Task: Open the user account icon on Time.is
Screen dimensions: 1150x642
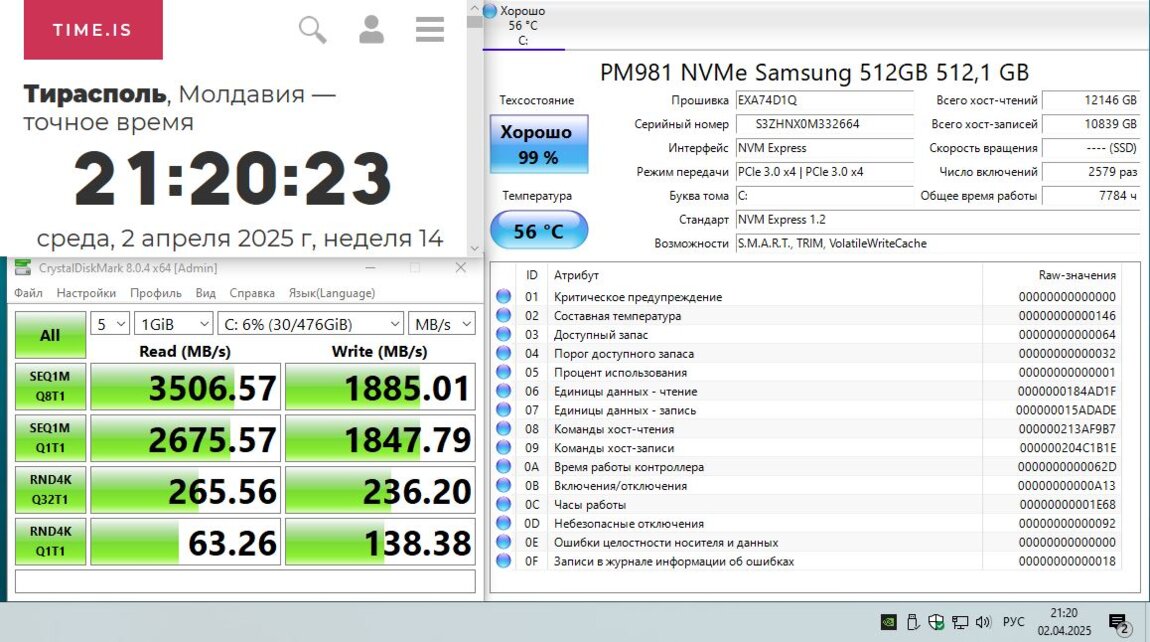Action: point(372,30)
